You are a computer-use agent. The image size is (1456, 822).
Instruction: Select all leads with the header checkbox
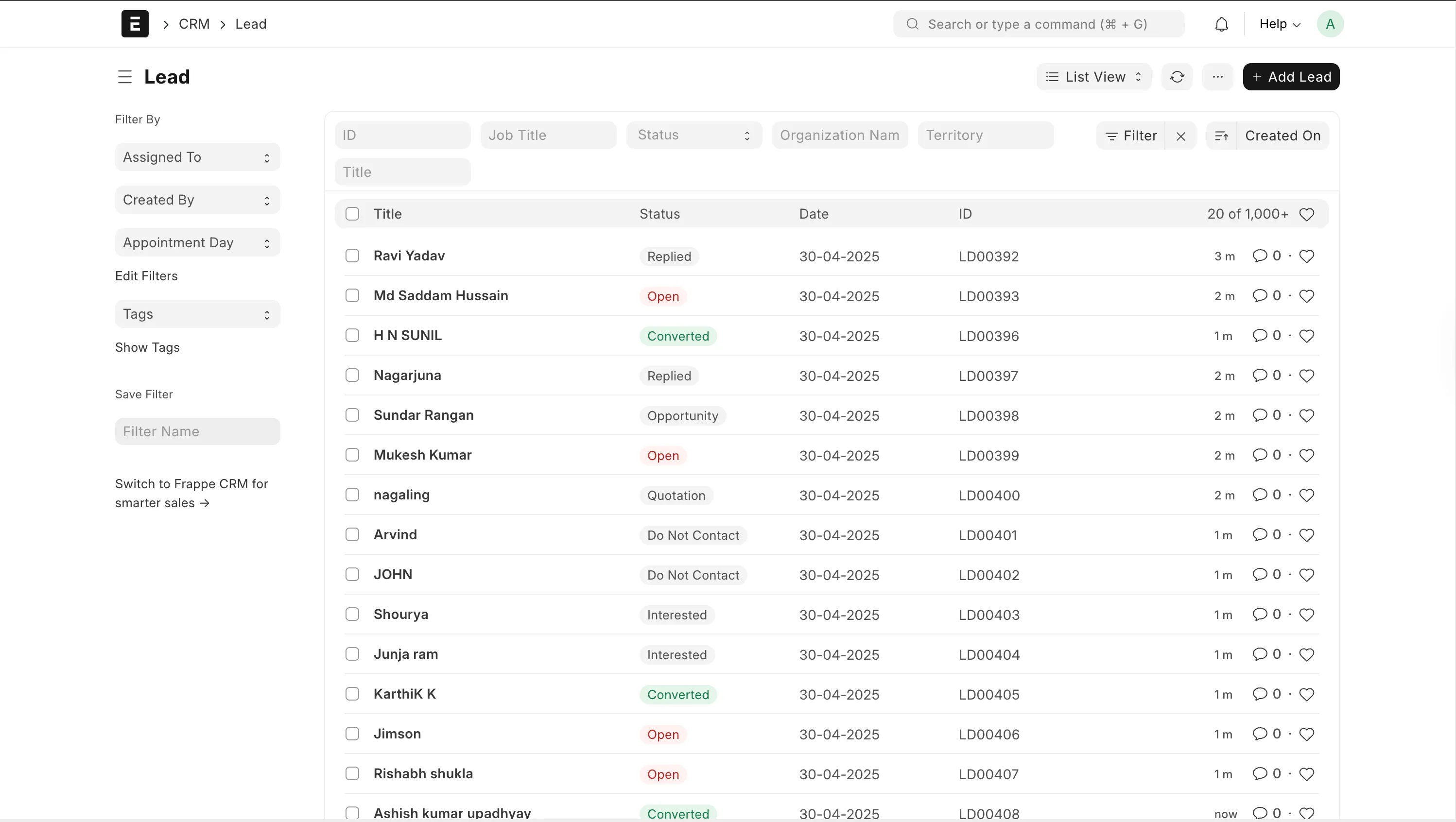[353, 214]
